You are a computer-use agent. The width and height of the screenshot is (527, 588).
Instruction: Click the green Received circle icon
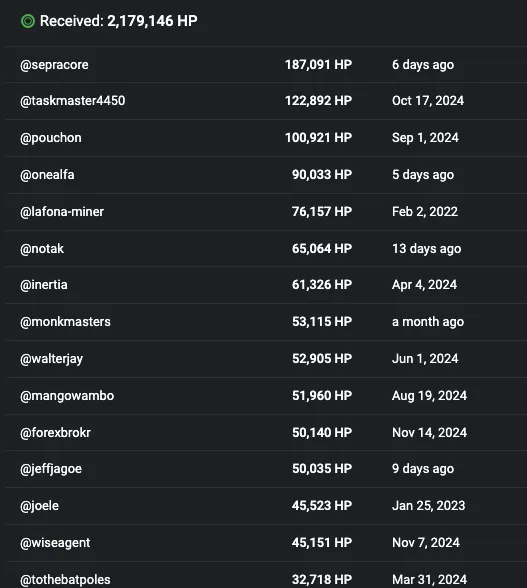28,21
